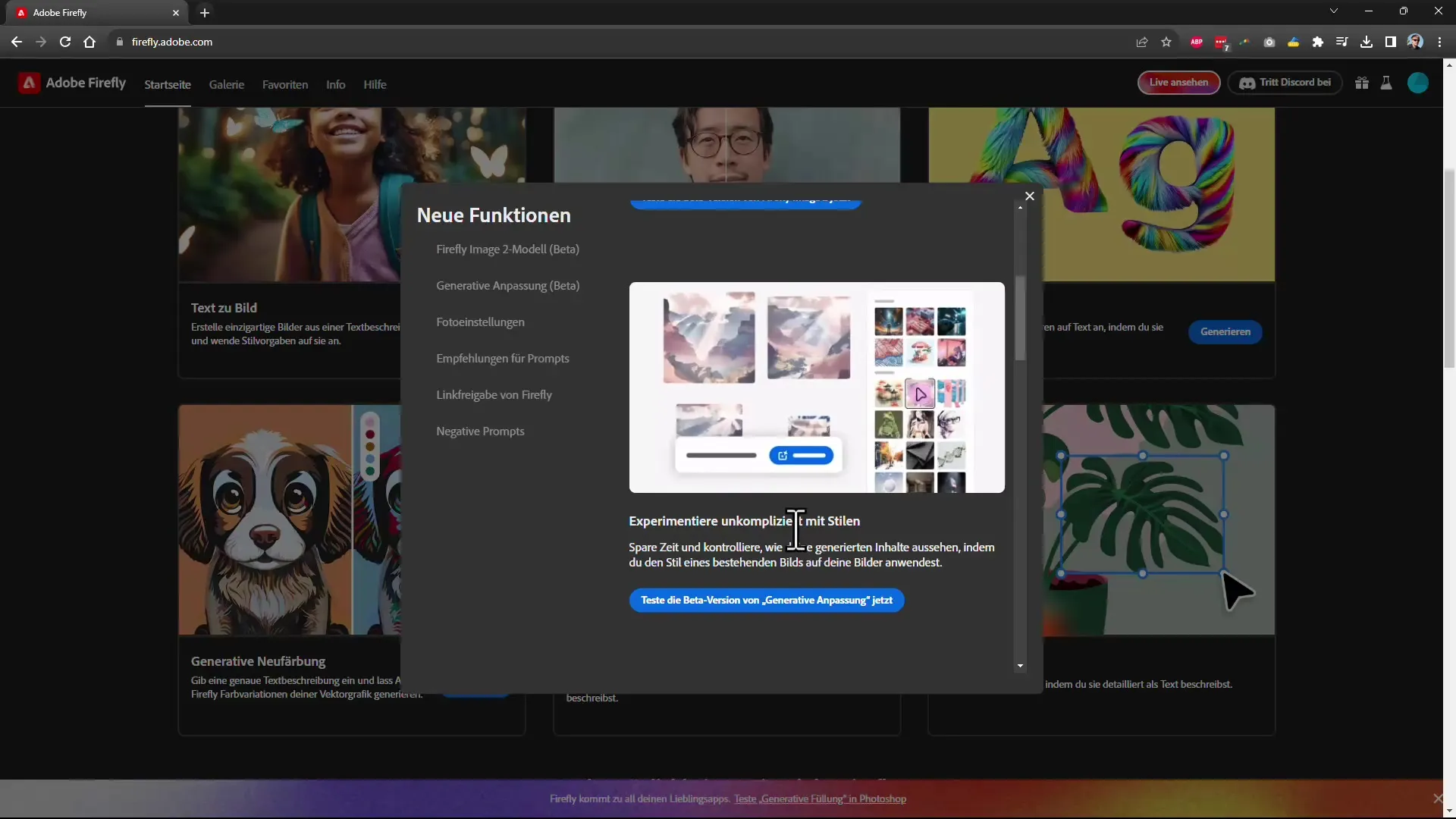This screenshot has height=819, width=1456.
Task: Click the page scrollbar thumb
Action: pyautogui.click(x=1449, y=269)
